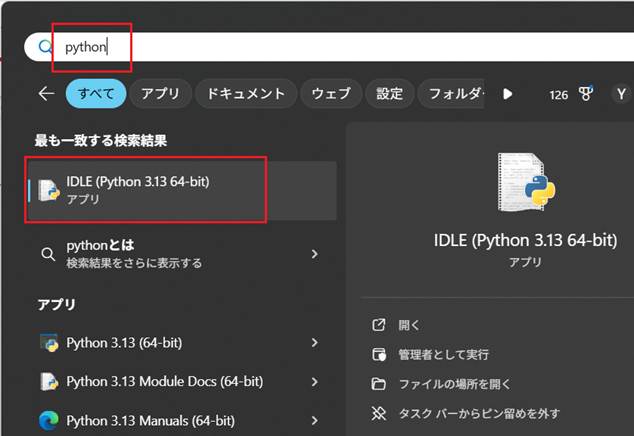Expand Python 3.13 Manuals chevron

point(314,421)
